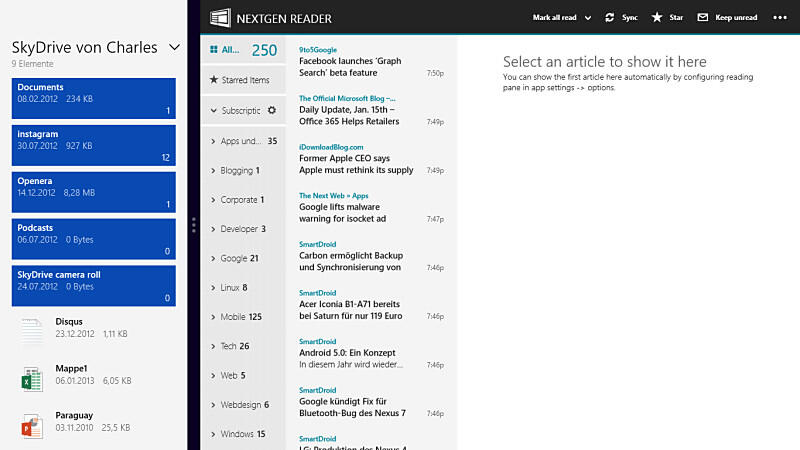The width and height of the screenshot is (800, 450).
Task: Click the Sync icon in the top bar
Action: click(610, 18)
